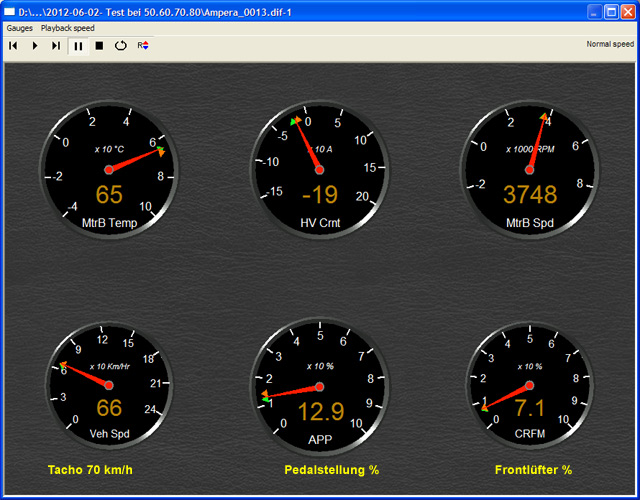
Task: Click the Veh Spd gauge
Action: coord(109,385)
